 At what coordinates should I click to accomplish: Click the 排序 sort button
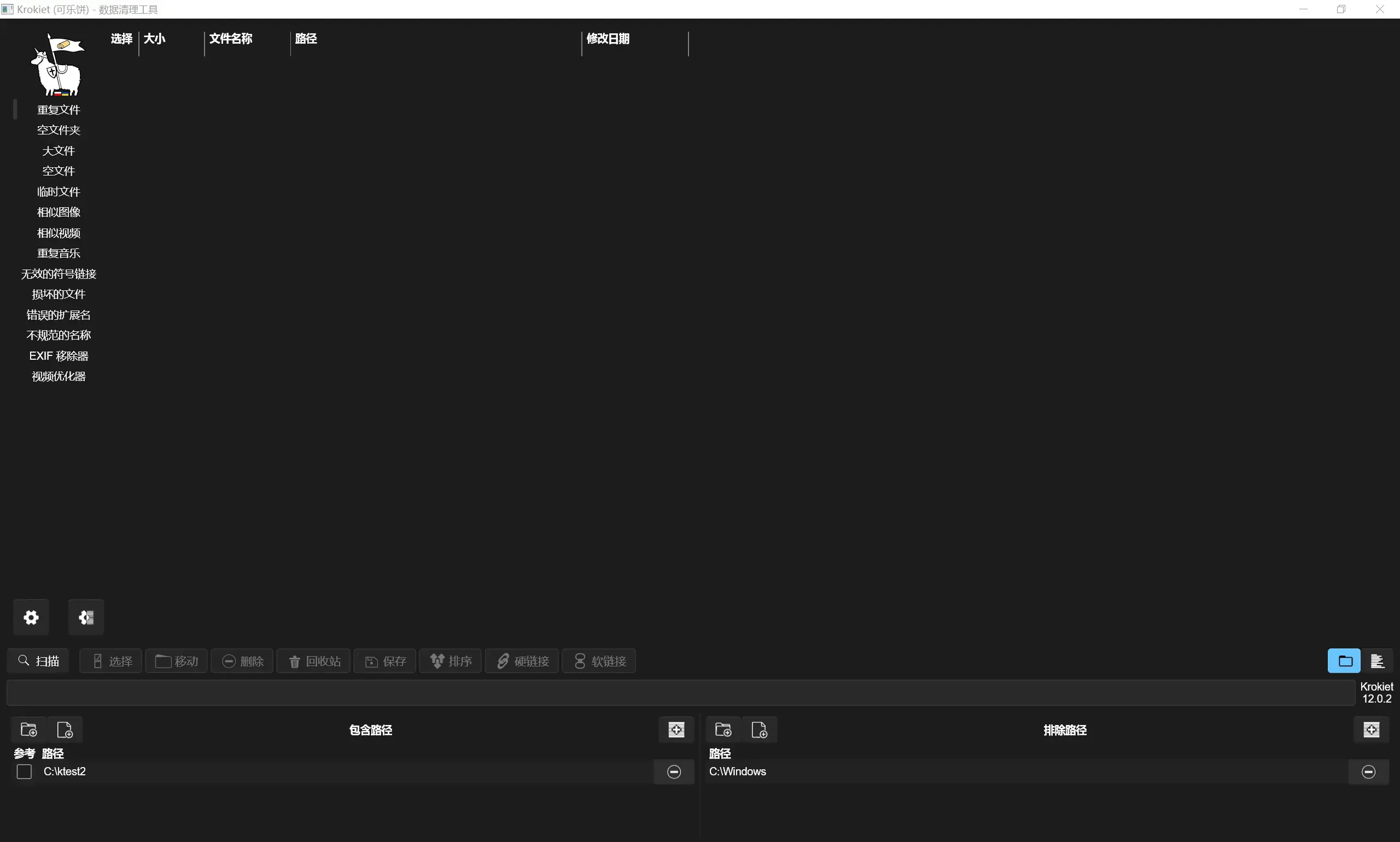point(451,661)
